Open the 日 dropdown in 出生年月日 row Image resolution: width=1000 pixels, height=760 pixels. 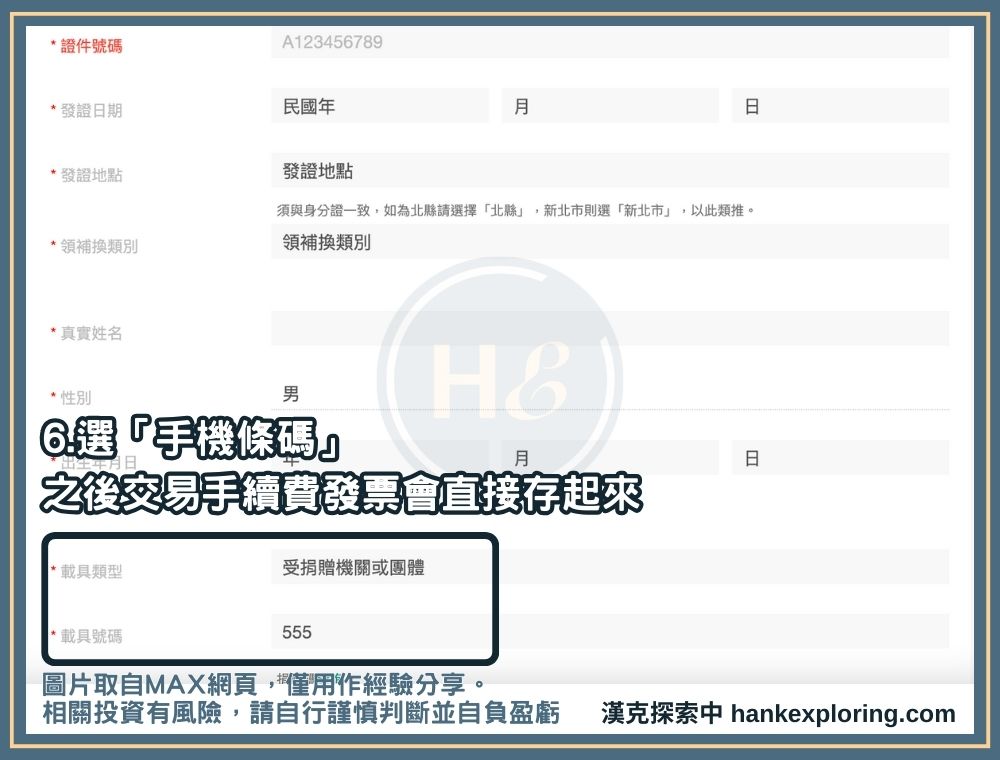coord(839,458)
